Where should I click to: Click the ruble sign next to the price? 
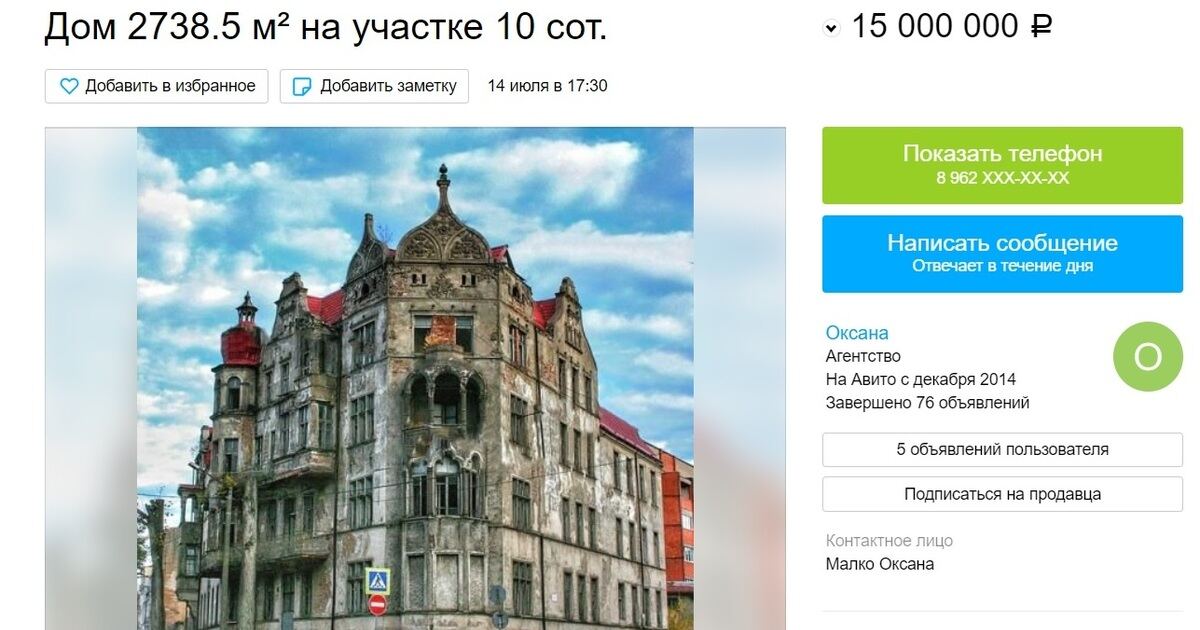[1040, 26]
